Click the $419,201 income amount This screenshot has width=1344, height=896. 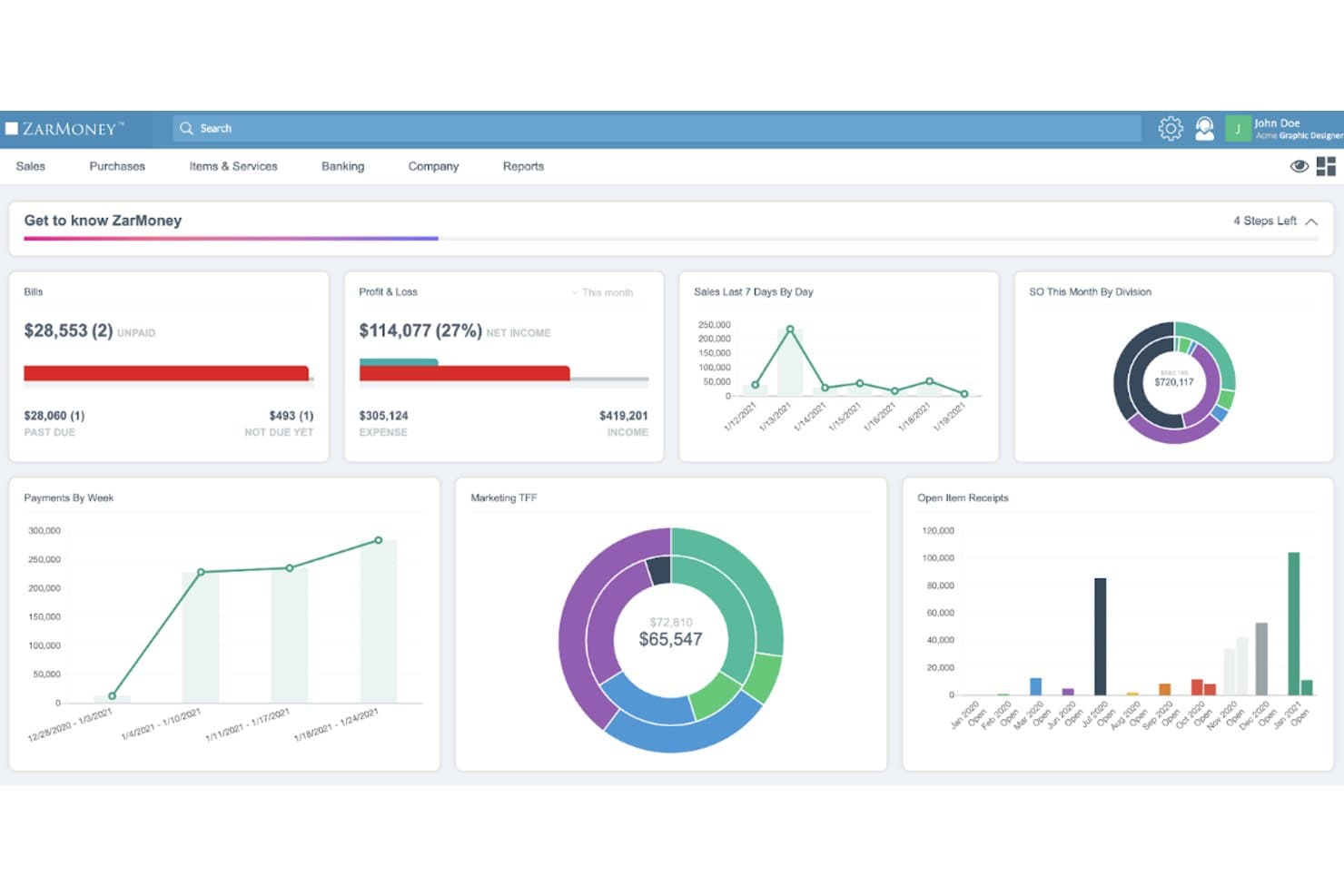pos(624,416)
